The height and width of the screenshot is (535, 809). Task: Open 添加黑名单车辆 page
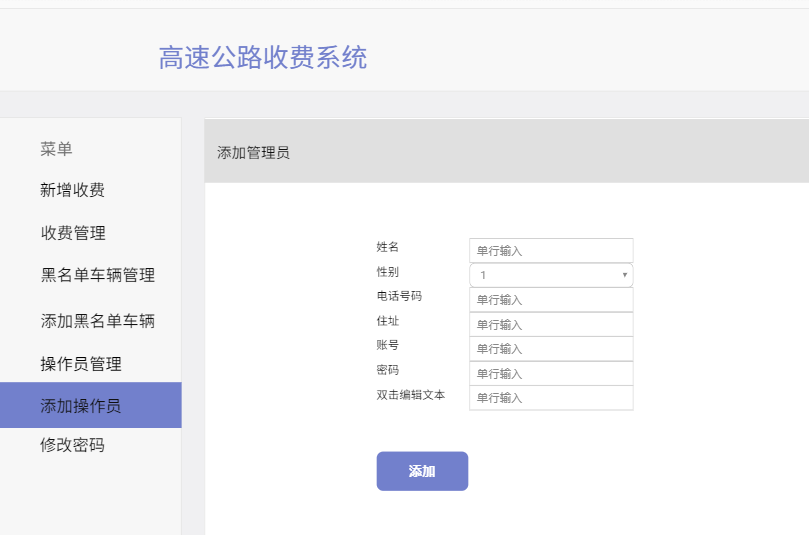tap(98, 321)
